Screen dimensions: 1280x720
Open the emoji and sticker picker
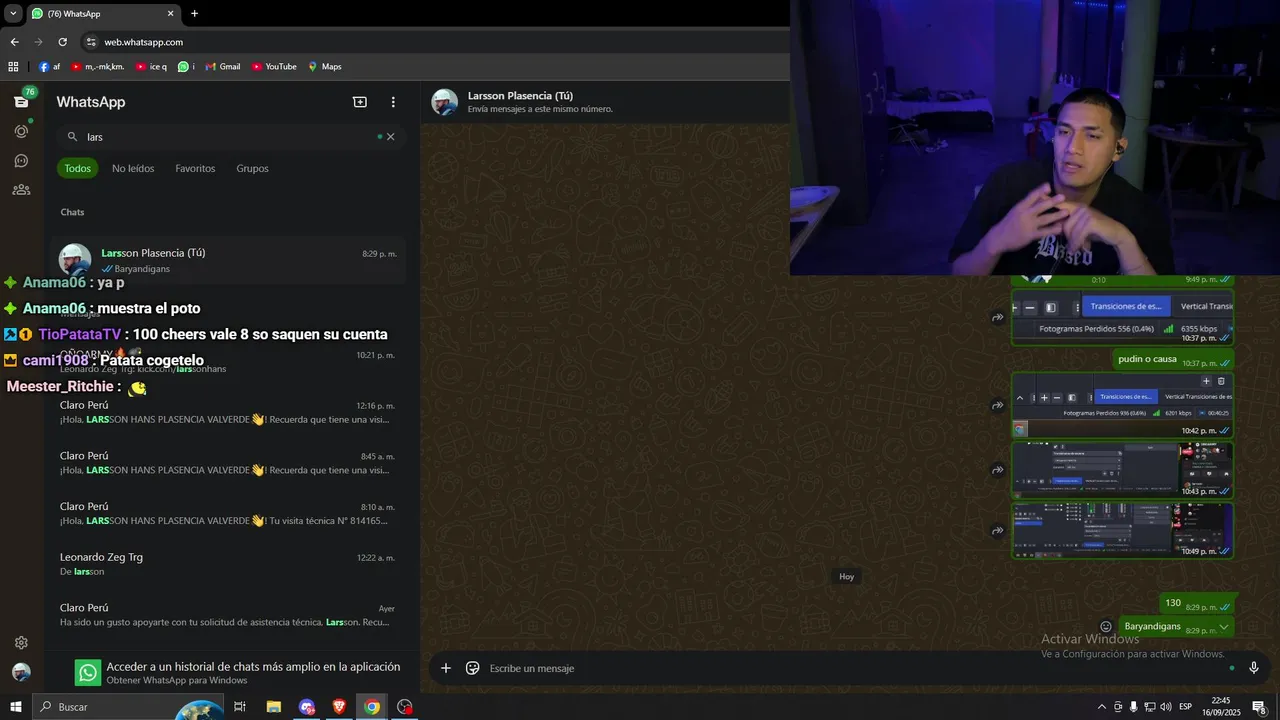(x=473, y=668)
